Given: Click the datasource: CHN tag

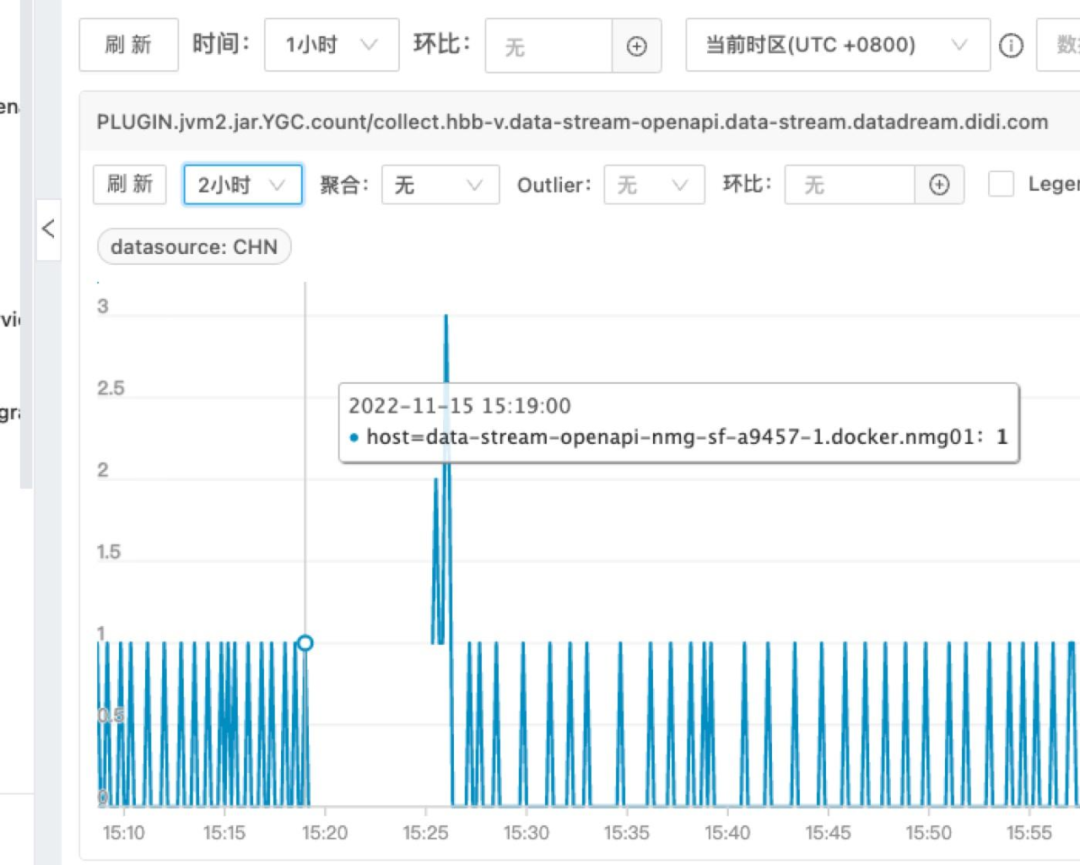Looking at the screenshot, I should pos(194,247).
